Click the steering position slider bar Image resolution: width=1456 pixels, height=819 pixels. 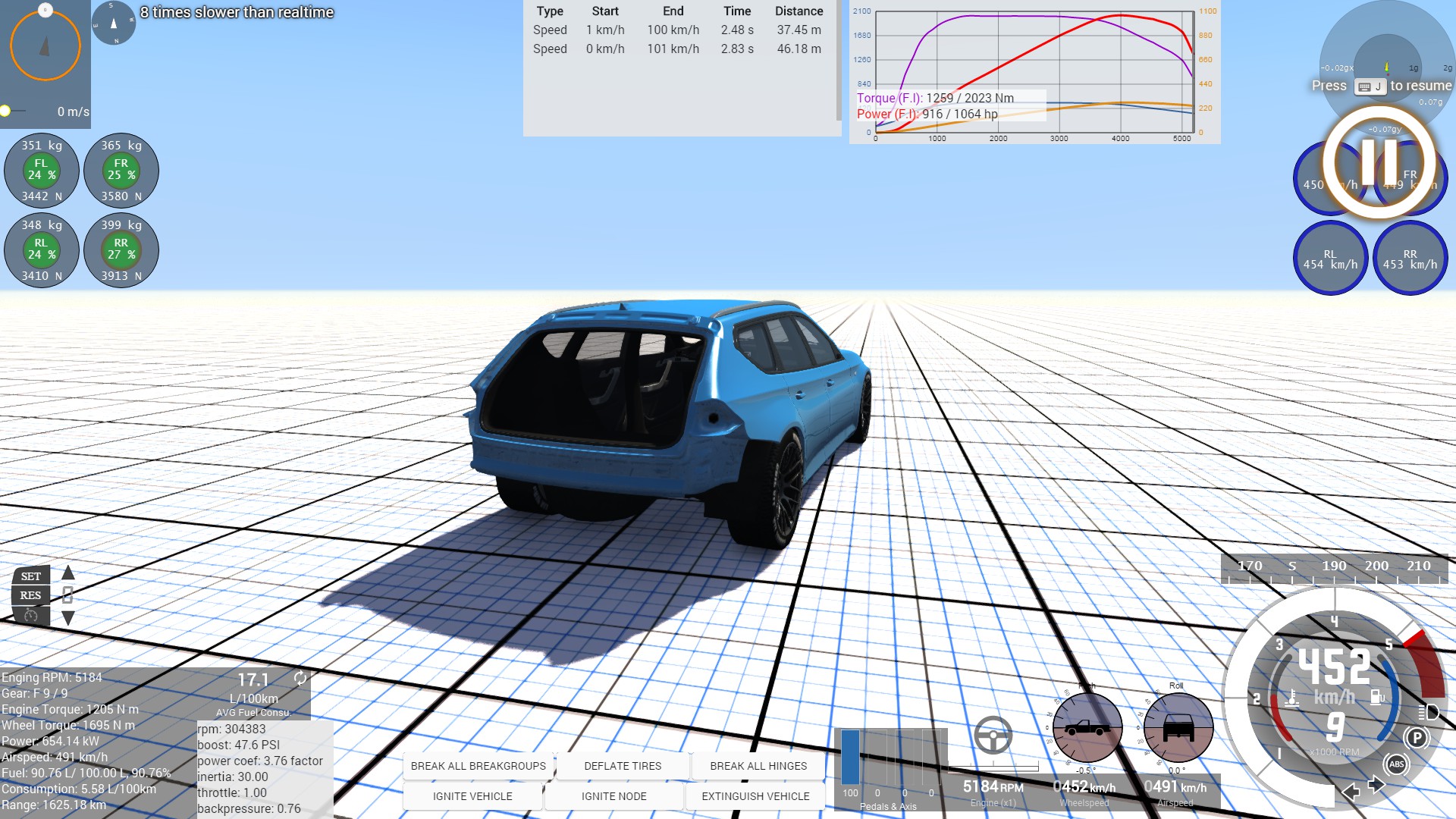pyautogui.click(x=993, y=768)
